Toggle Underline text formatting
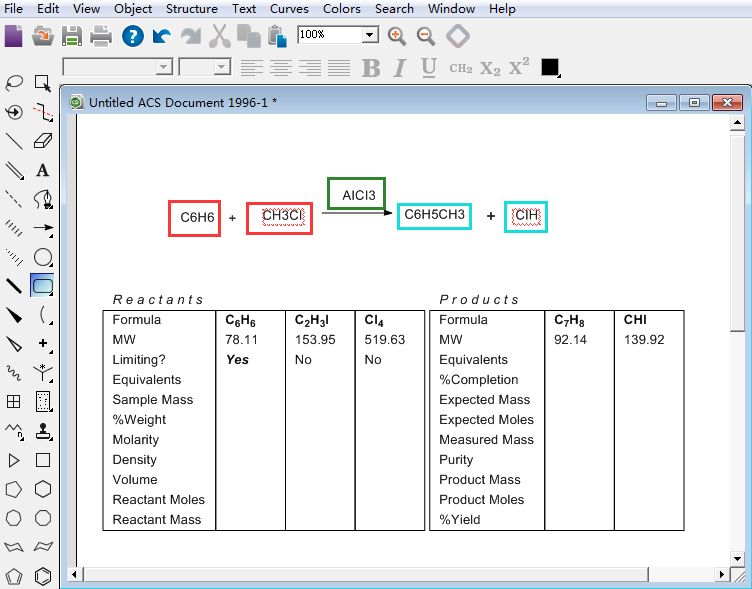 pos(428,68)
